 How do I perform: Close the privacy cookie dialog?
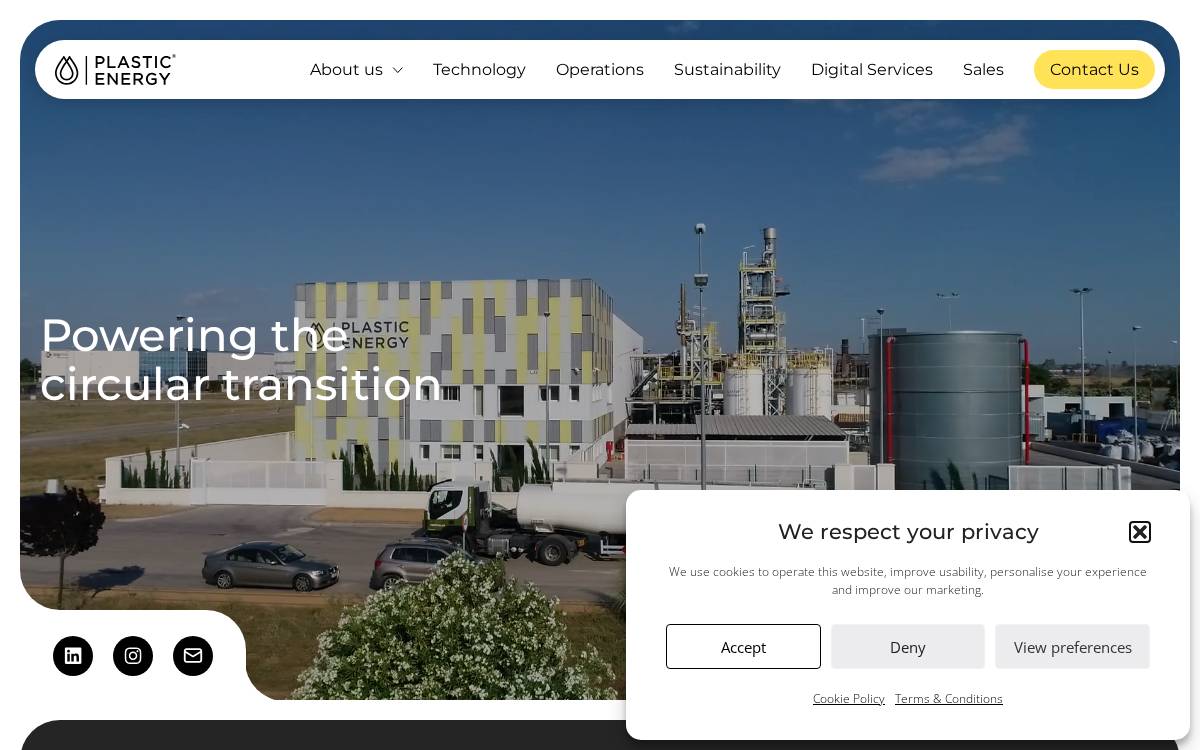[x=1140, y=532]
